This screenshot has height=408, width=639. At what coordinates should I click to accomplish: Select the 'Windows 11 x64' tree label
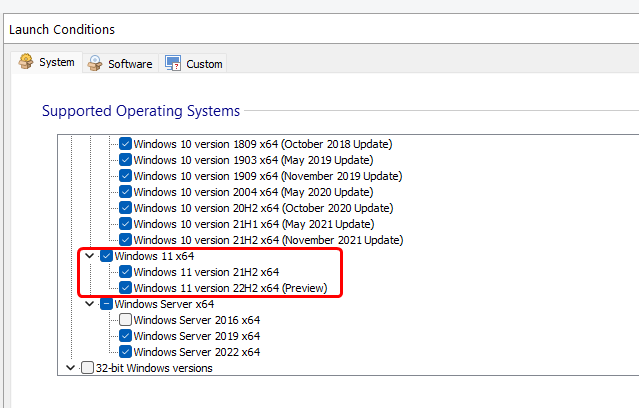[154, 256]
